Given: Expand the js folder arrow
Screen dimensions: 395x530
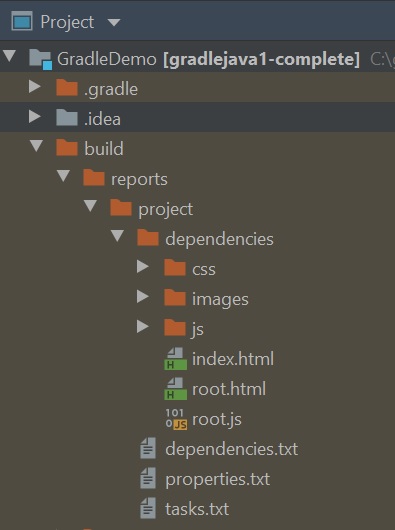Looking at the screenshot, I should [143, 326].
